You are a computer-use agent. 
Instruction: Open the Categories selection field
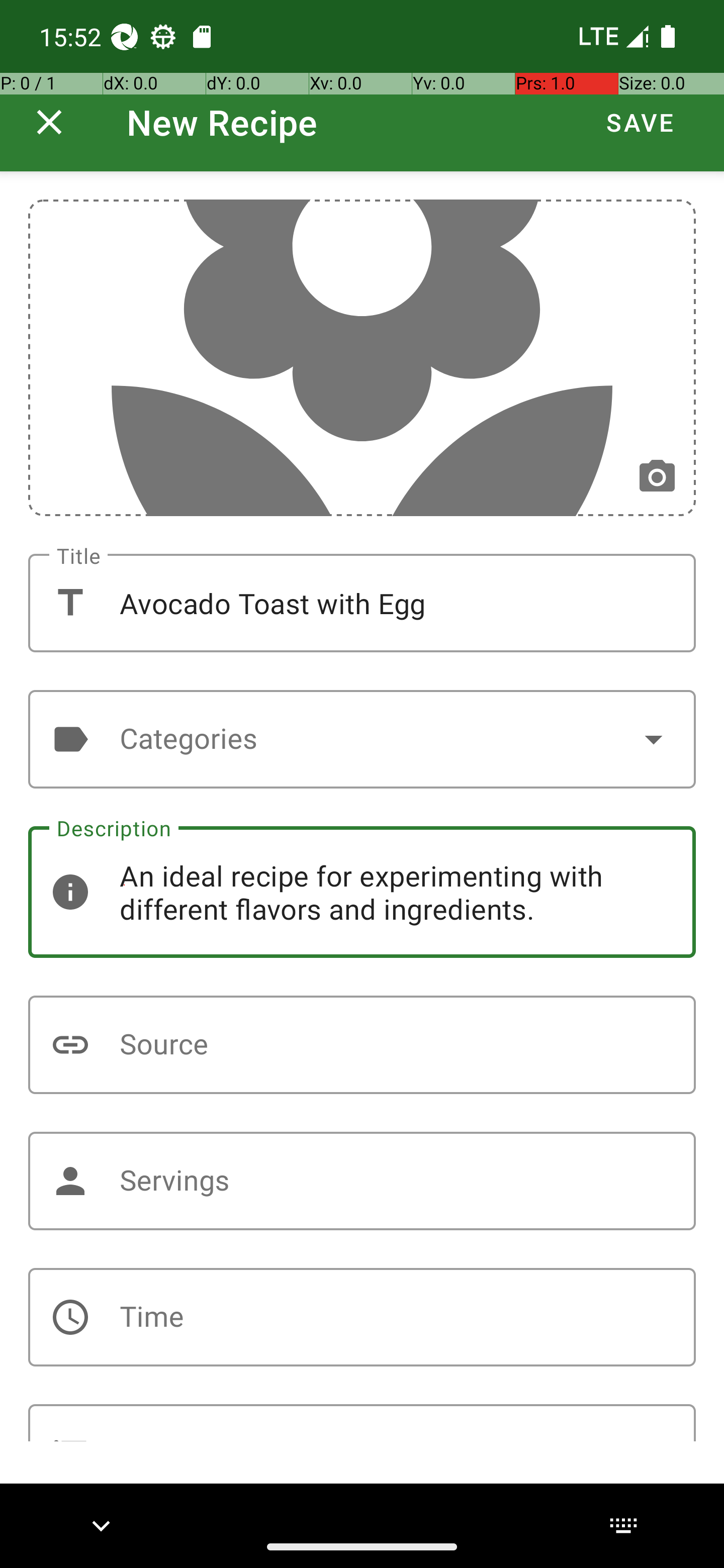pos(361,739)
